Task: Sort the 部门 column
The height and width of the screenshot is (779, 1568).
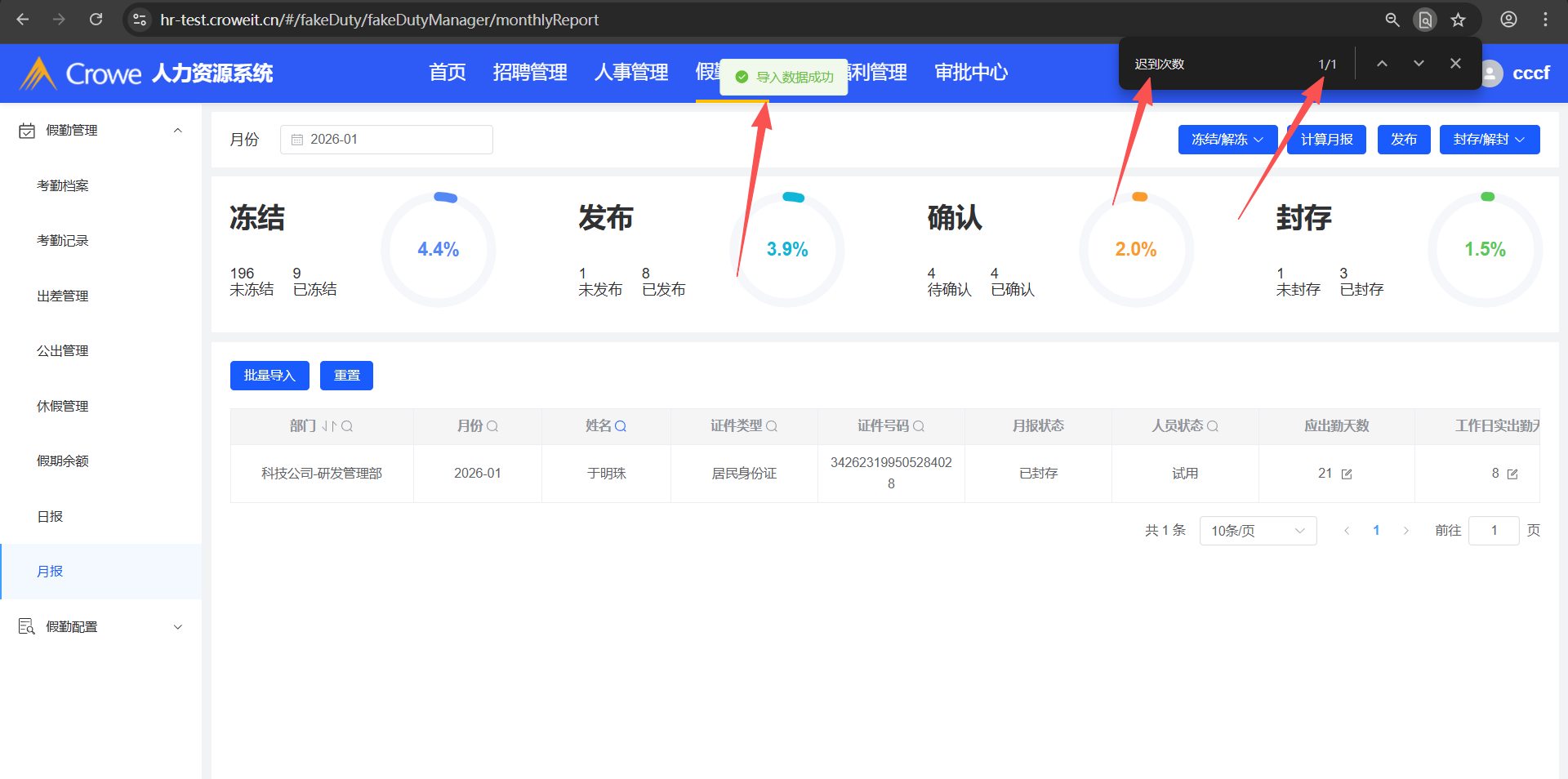Action: click(329, 426)
